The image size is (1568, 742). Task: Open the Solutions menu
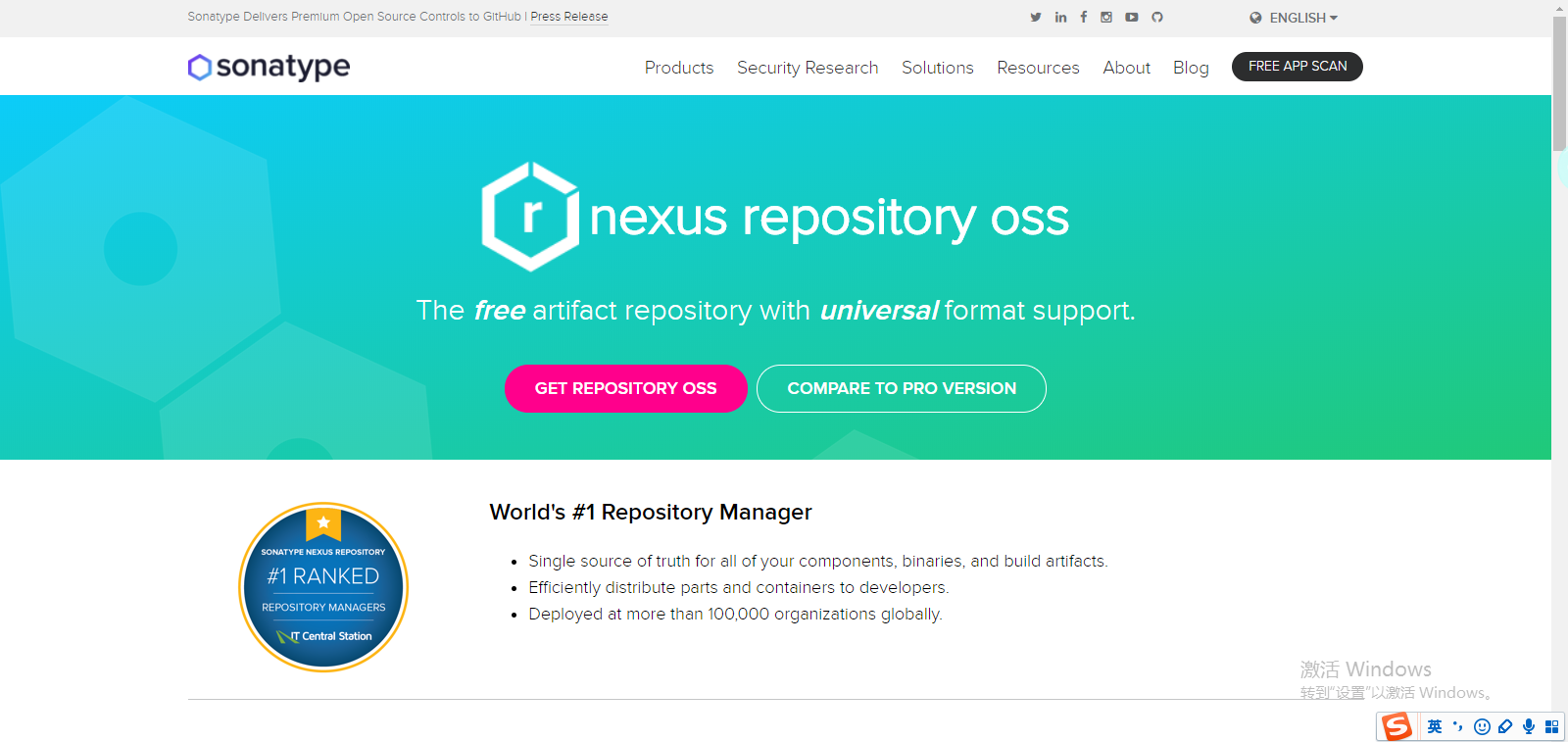tap(938, 68)
